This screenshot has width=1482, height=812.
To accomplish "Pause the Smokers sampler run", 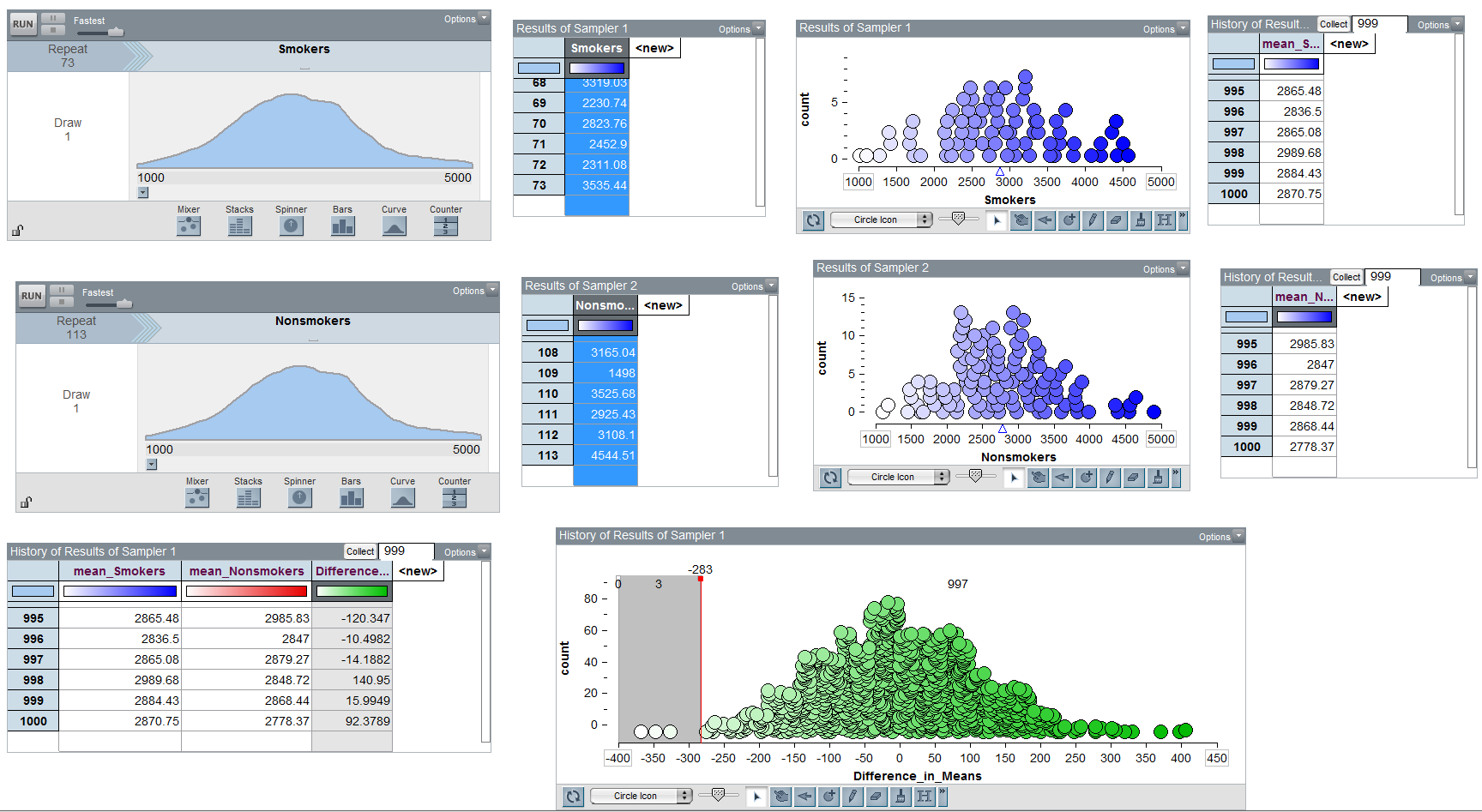I will click(x=52, y=19).
